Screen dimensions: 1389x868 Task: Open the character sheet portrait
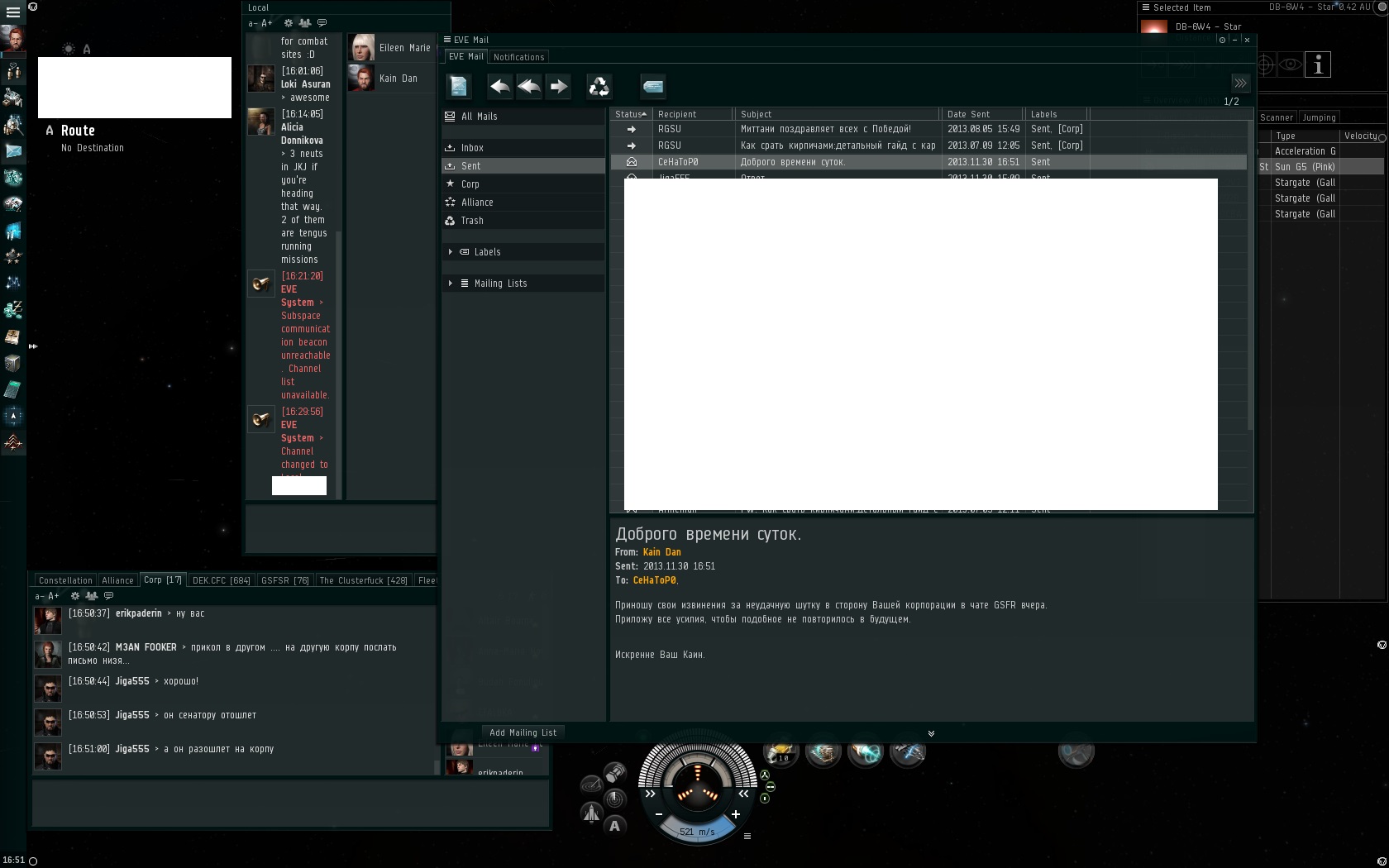(x=13, y=39)
